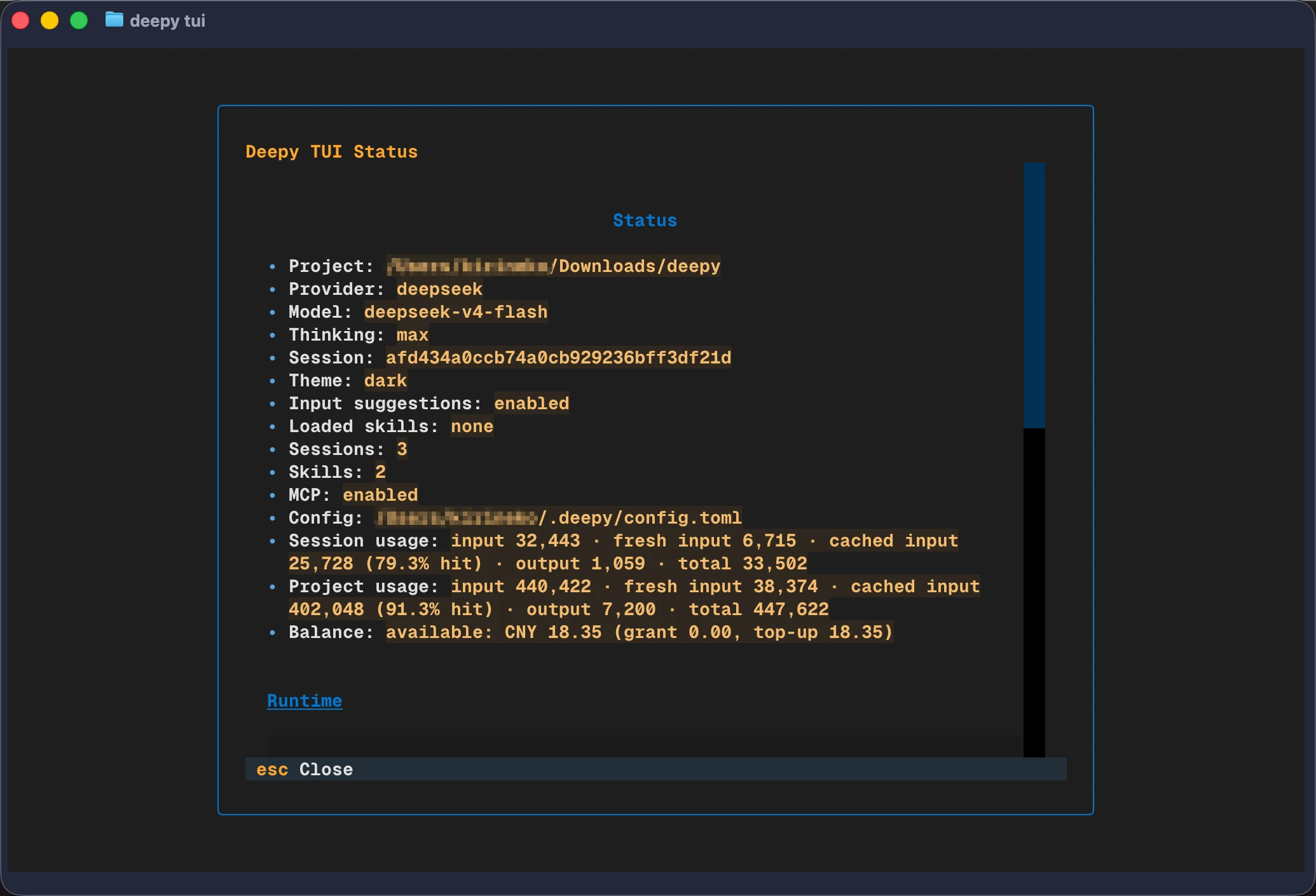Click the 'deepy tui' window title
Image resolution: width=1316 pixels, height=896 pixels.
[167, 20]
